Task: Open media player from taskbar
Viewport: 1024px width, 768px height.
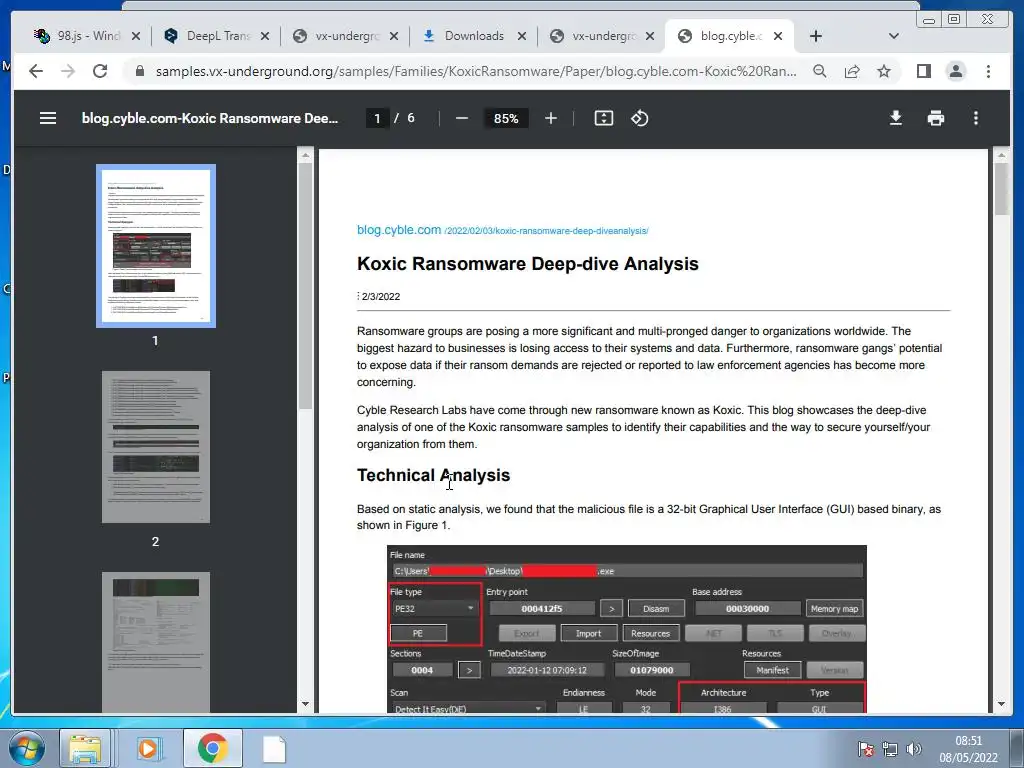Action: coord(148,748)
